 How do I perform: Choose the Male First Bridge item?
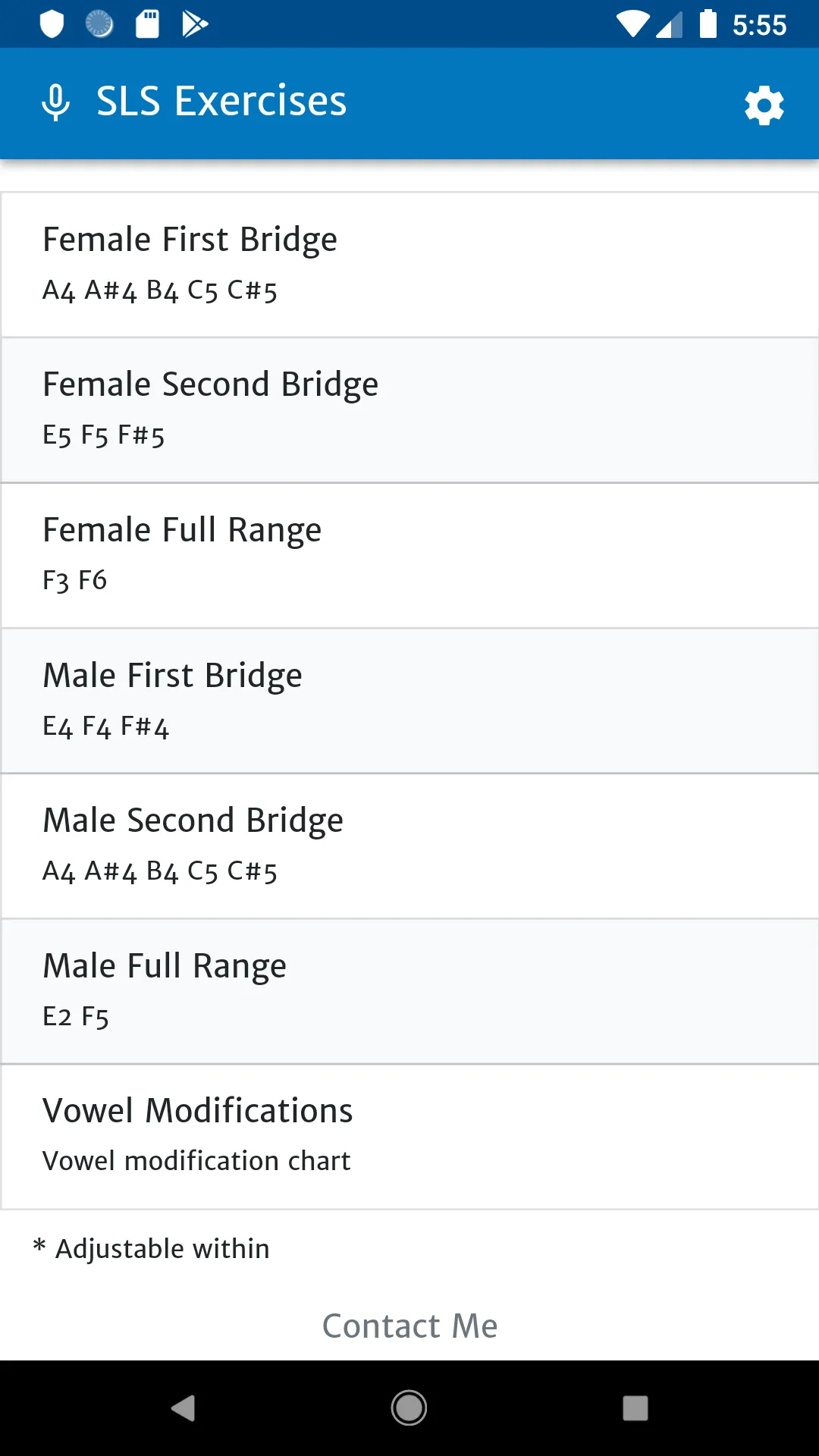pyautogui.click(x=409, y=701)
